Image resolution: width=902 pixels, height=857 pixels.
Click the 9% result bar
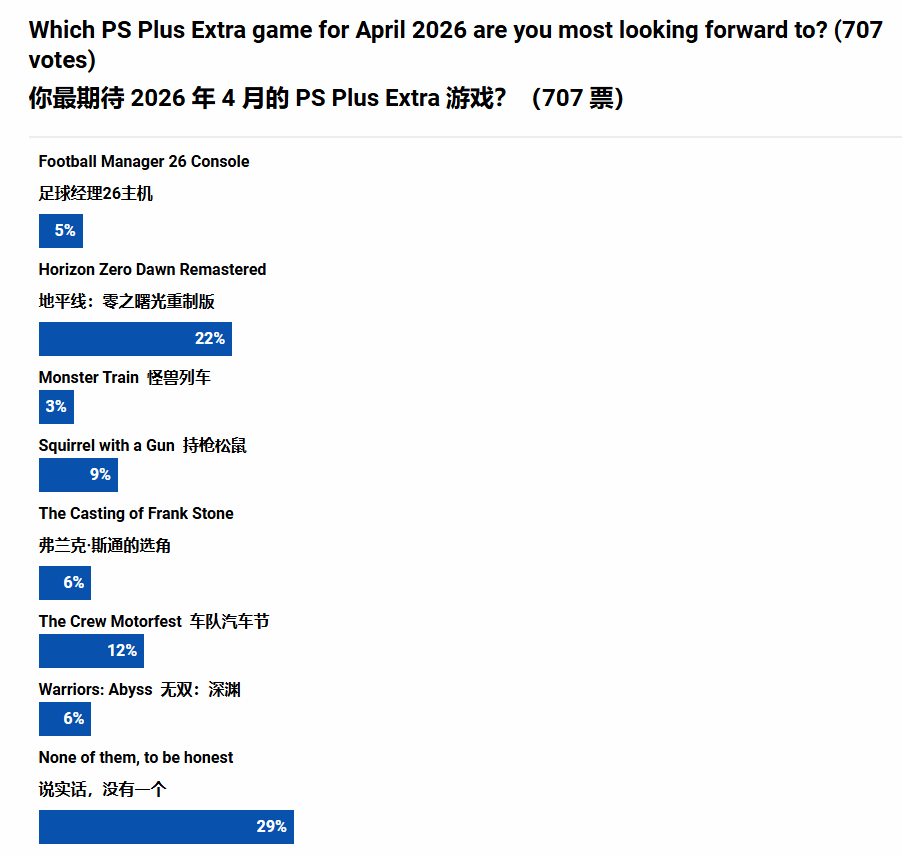pos(78,475)
